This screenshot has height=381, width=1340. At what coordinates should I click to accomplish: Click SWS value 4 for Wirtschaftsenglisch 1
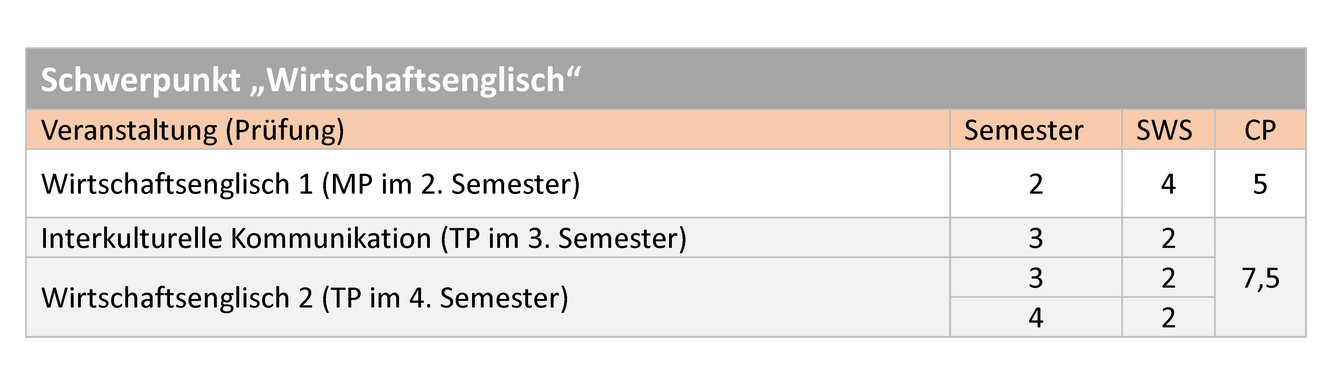[1167, 184]
